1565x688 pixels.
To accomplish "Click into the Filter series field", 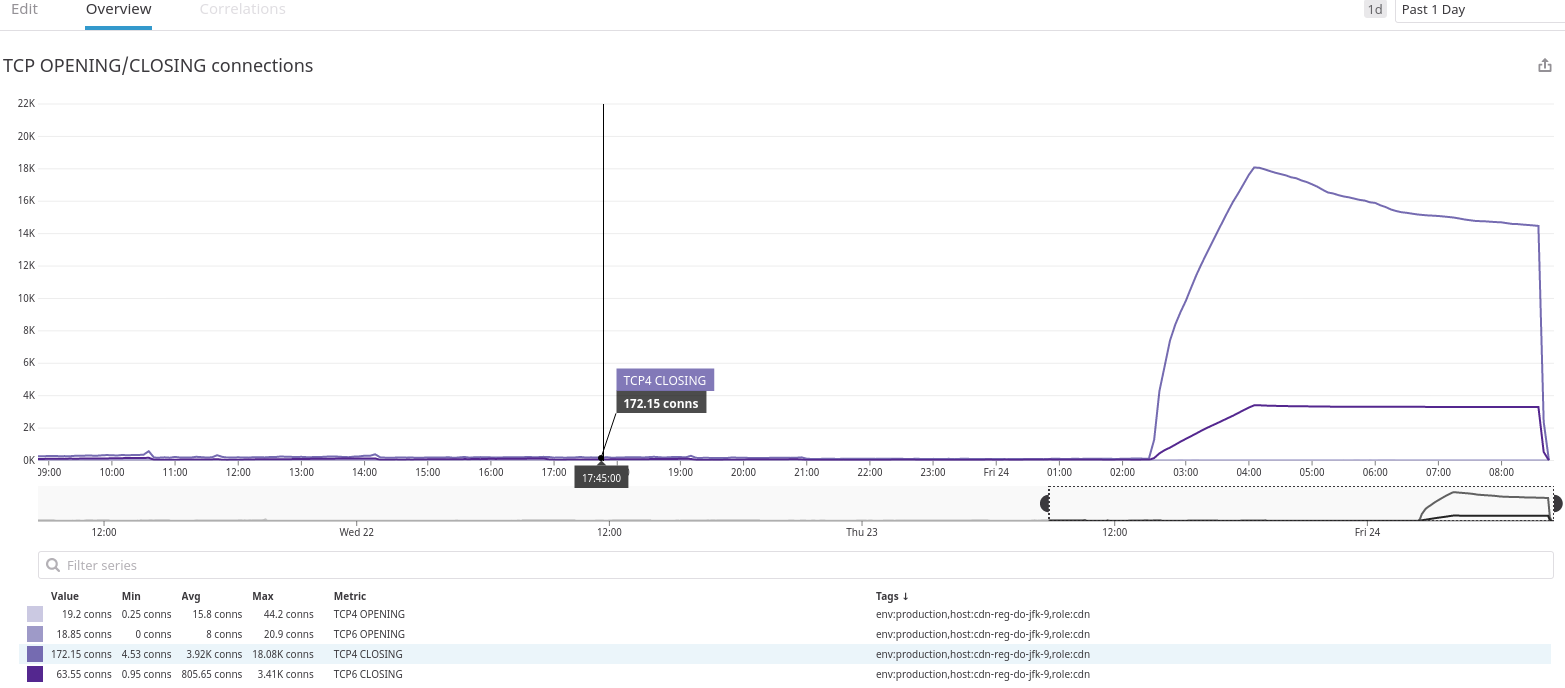I will (795, 565).
